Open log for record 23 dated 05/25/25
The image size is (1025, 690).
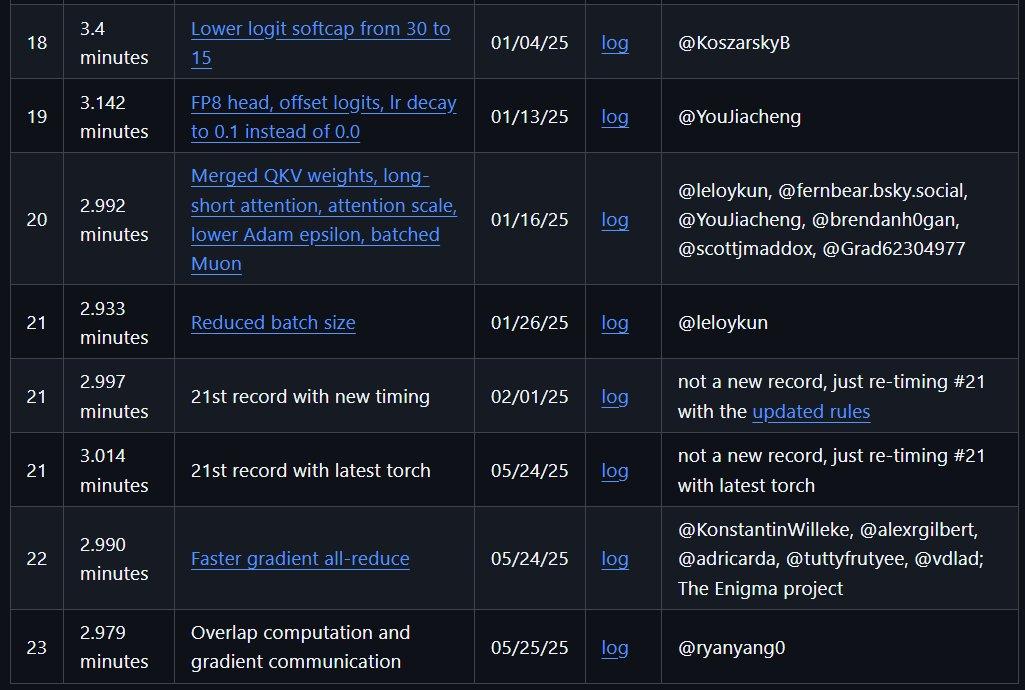click(614, 648)
